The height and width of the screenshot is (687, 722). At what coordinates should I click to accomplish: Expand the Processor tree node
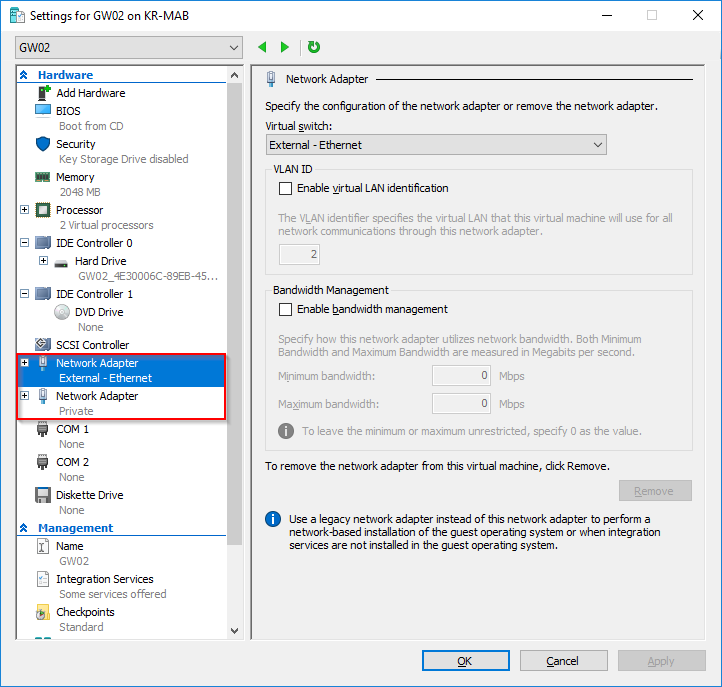[25, 210]
